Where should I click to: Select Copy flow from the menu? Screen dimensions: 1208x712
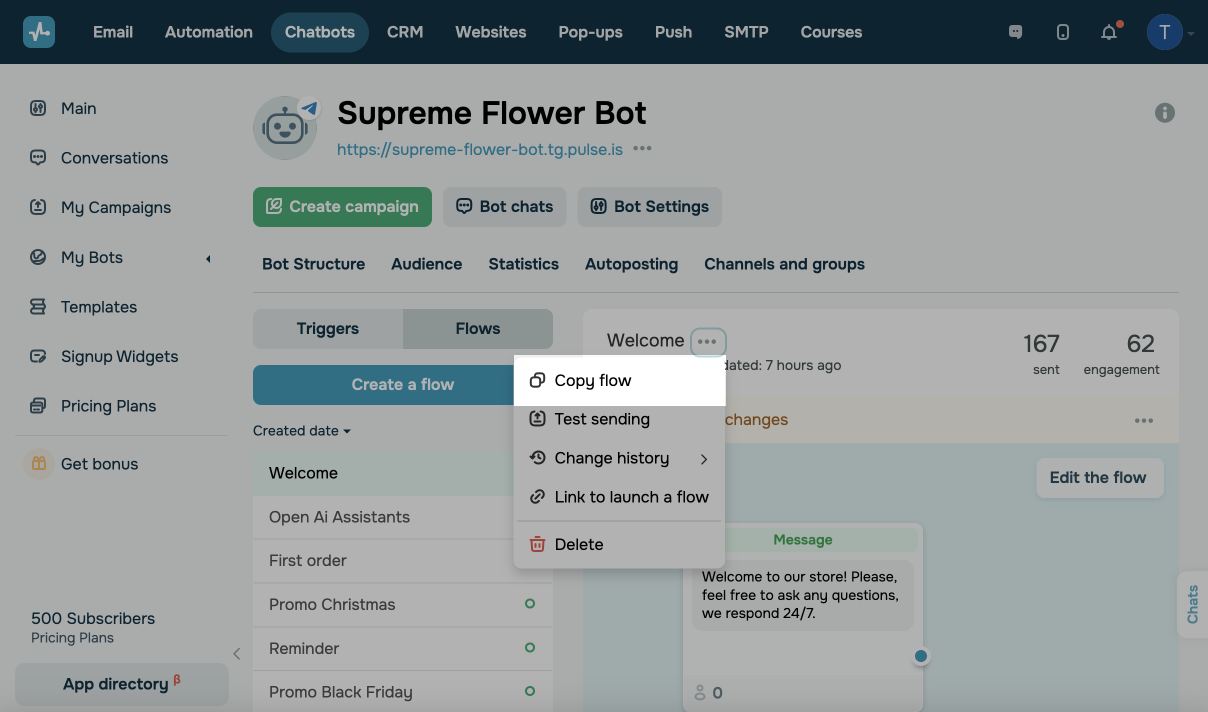[x=593, y=381]
